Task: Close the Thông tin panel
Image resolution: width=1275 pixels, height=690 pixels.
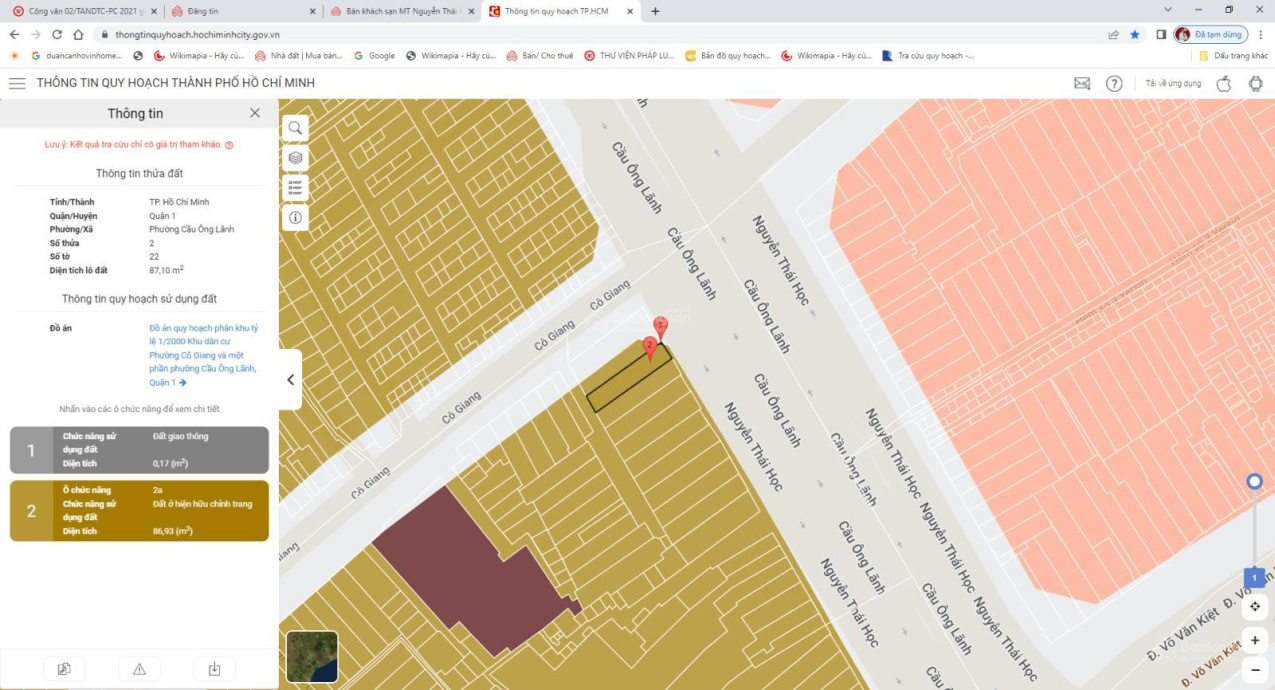Action: tap(255, 113)
